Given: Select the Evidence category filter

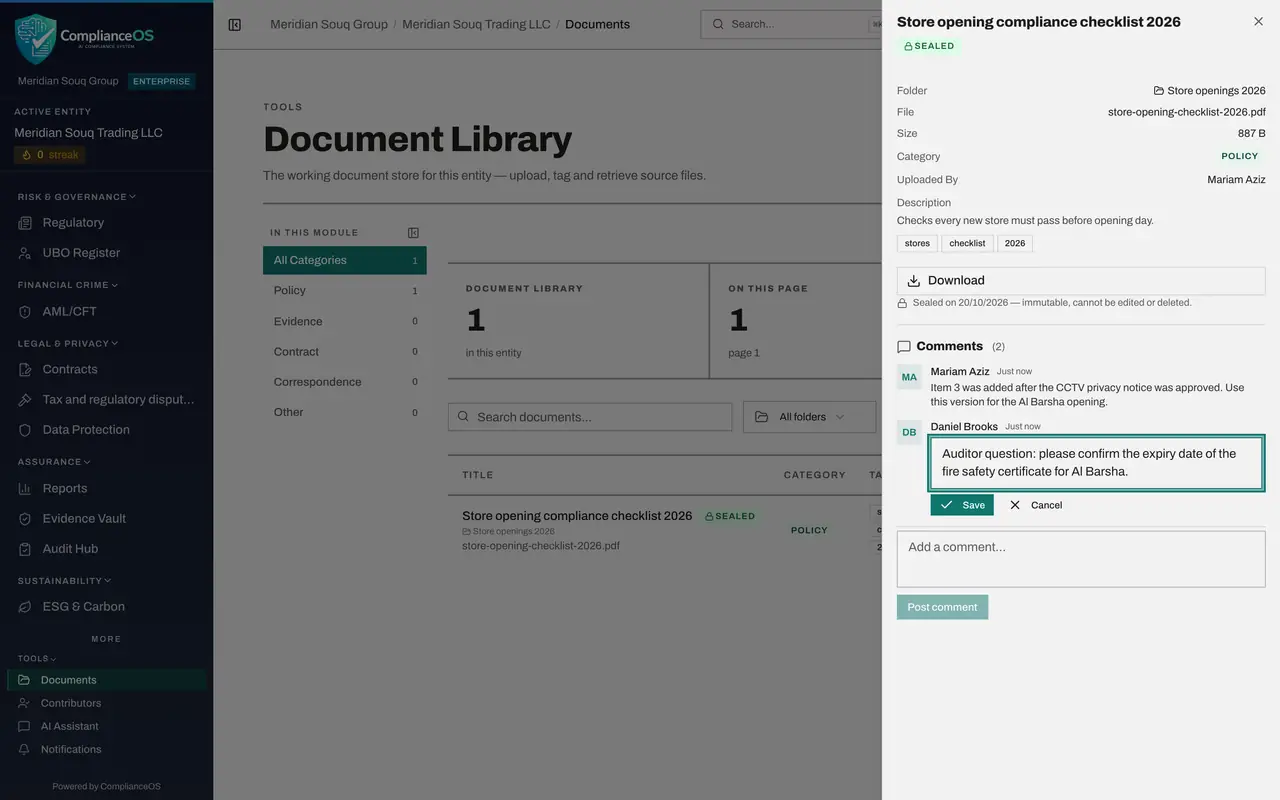Looking at the screenshot, I should (x=345, y=321).
